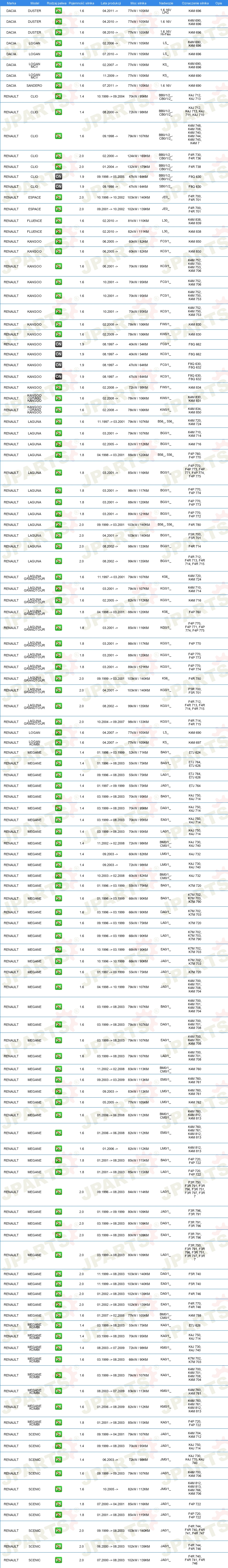Click fuel icon for Laguna 2.0 99kW / 135KM BG0/1_
This screenshot has height=1568, width=228.
click(58, 562)
